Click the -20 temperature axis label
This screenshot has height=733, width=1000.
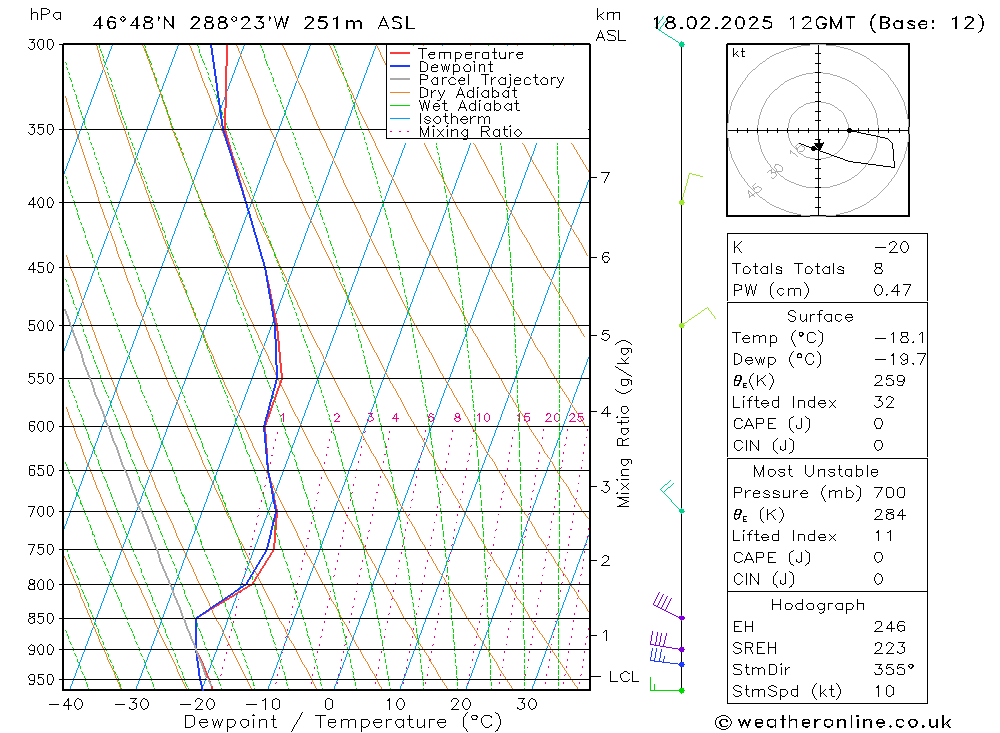pyautogui.click(x=196, y=704)
